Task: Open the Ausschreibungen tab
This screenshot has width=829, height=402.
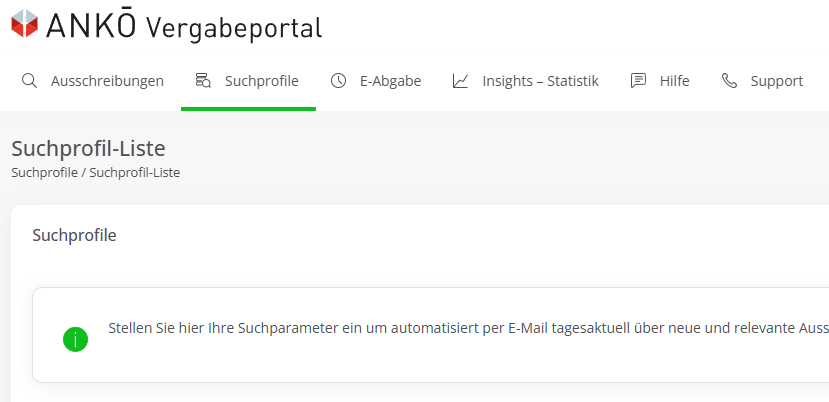Action: click(107, 81)
